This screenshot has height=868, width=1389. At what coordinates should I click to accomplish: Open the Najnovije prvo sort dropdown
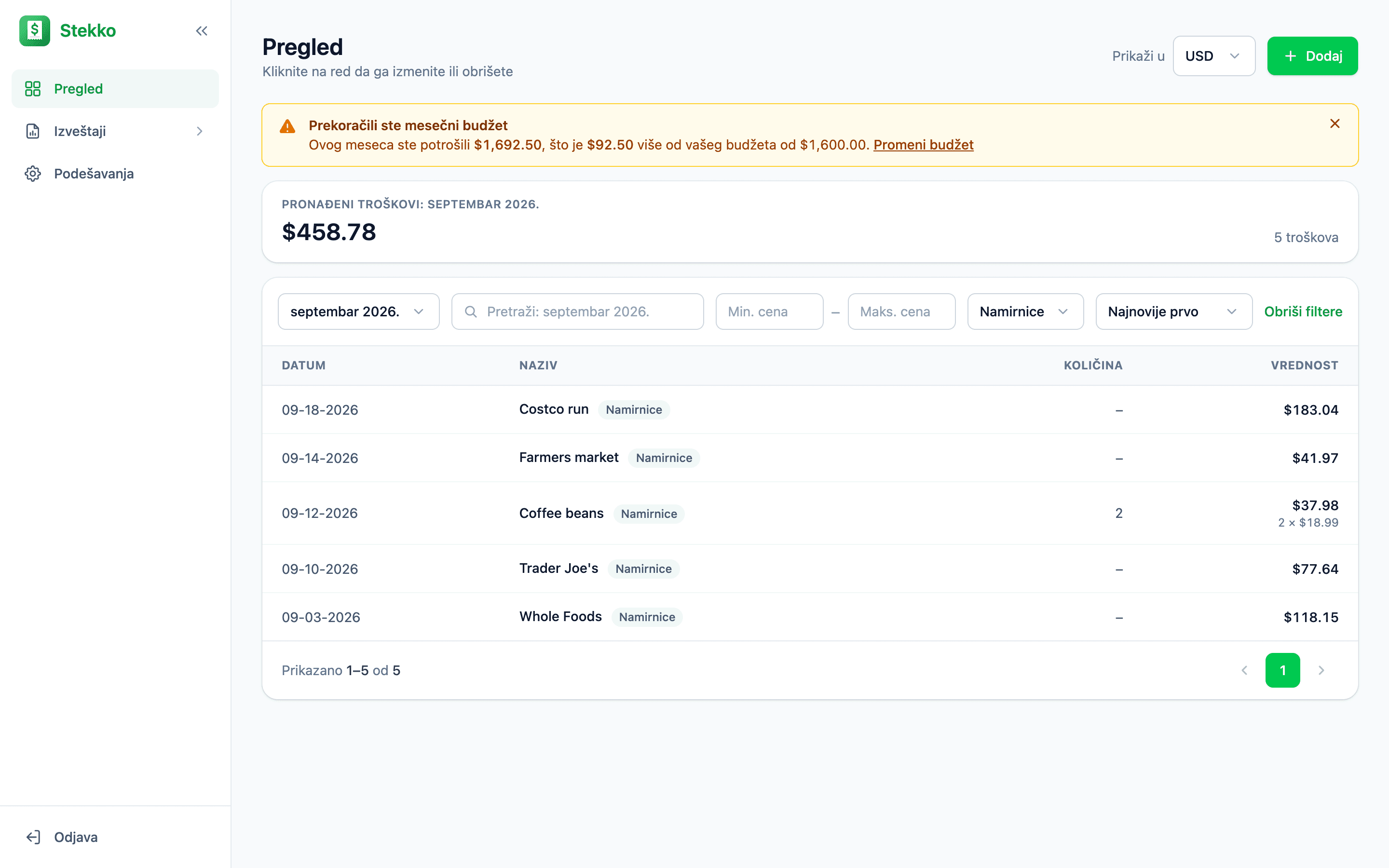tap(1174, 312)
